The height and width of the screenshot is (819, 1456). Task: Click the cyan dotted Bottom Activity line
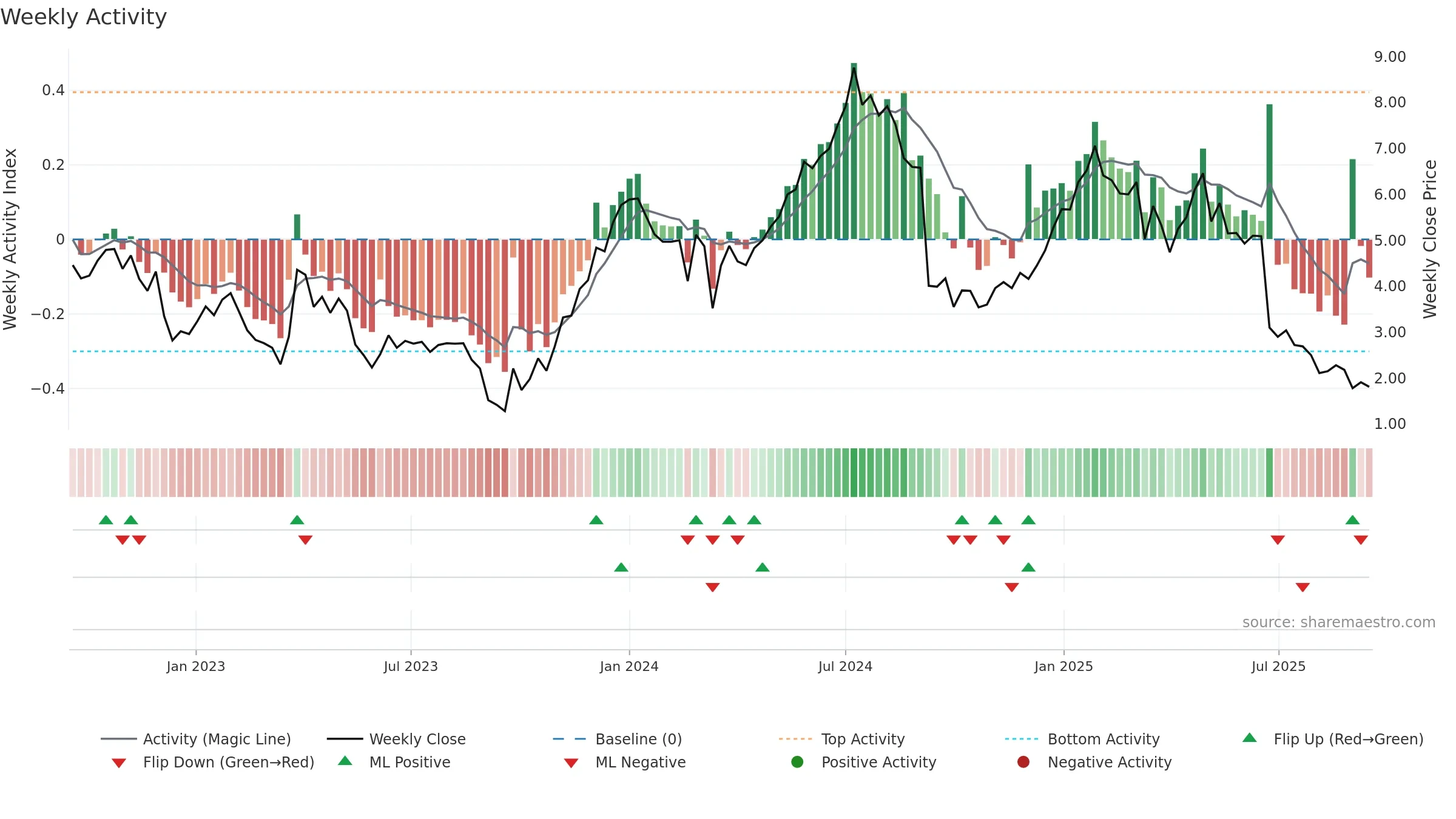coord(721,351)
